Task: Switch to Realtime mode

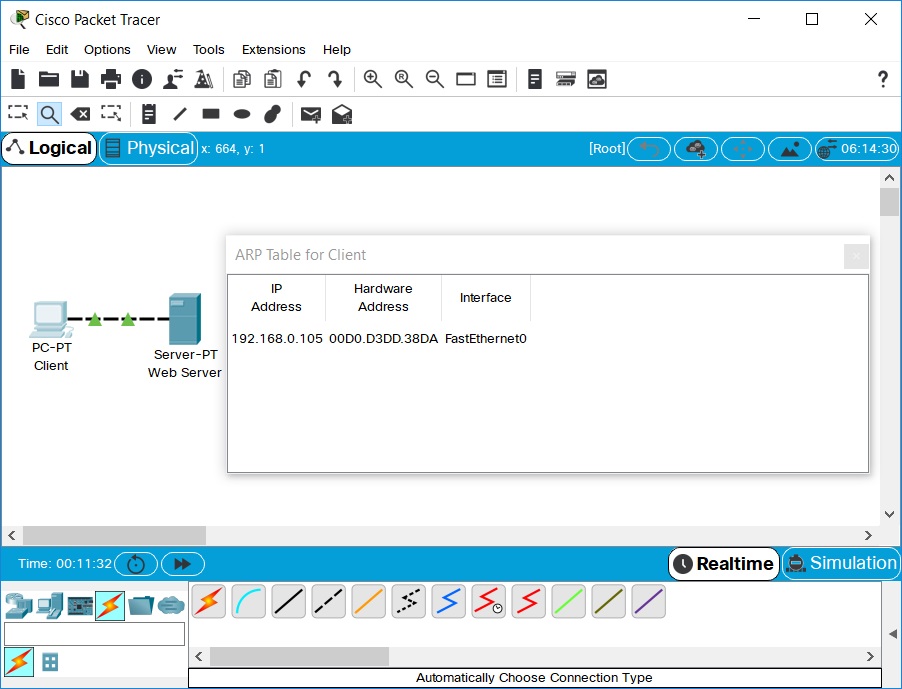Action: tap(724, 563)
